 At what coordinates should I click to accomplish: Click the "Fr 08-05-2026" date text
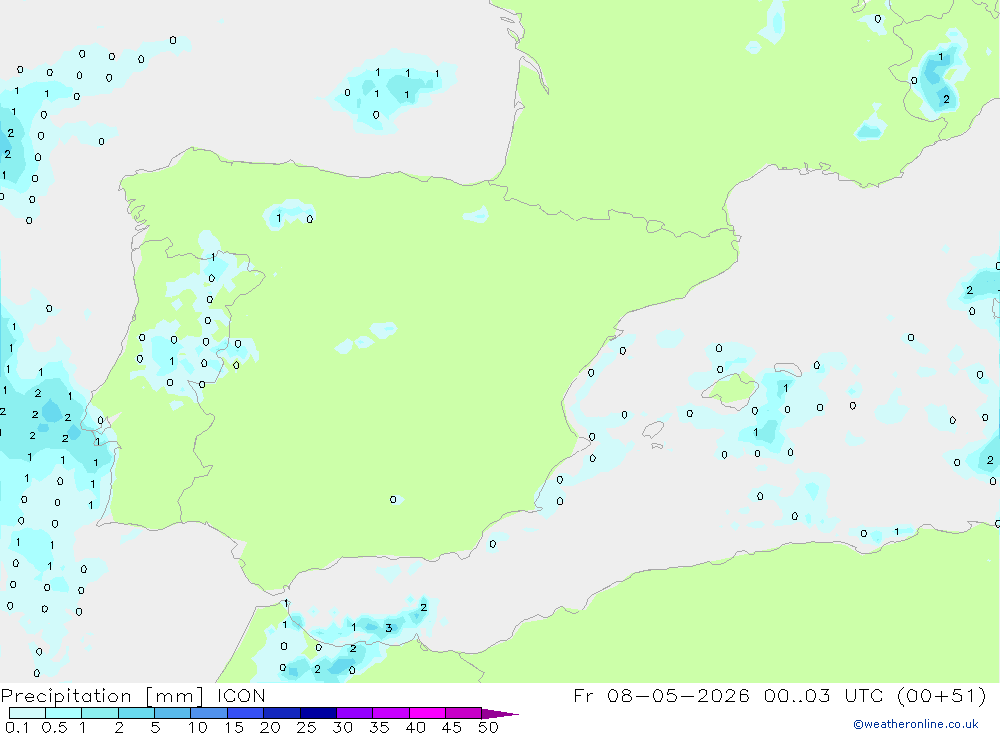(x=661, y=695)
